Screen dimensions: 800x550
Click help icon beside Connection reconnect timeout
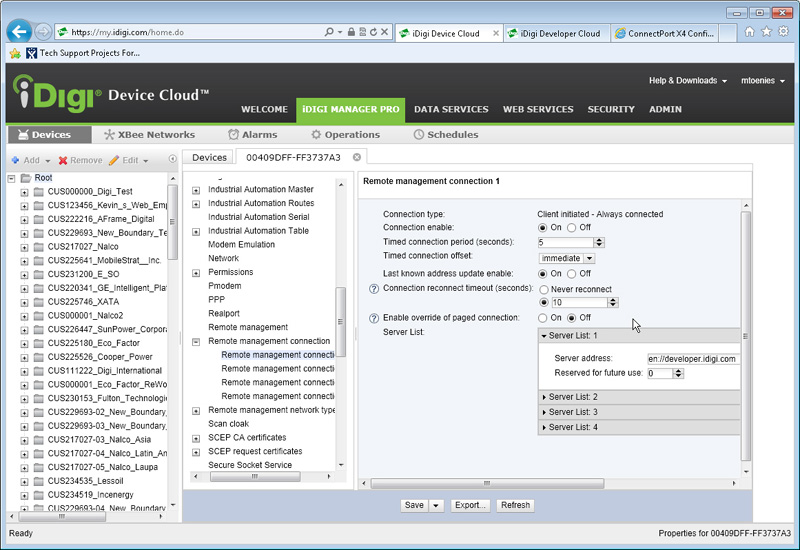374,289
